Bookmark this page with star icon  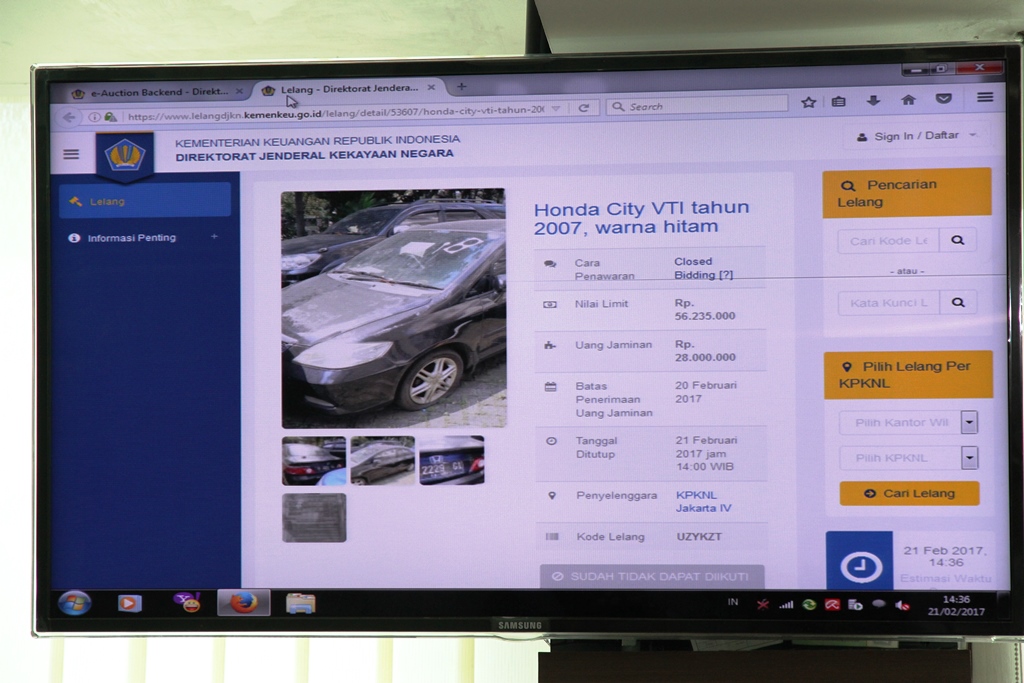pyautogui.click(x=809, y=102)
